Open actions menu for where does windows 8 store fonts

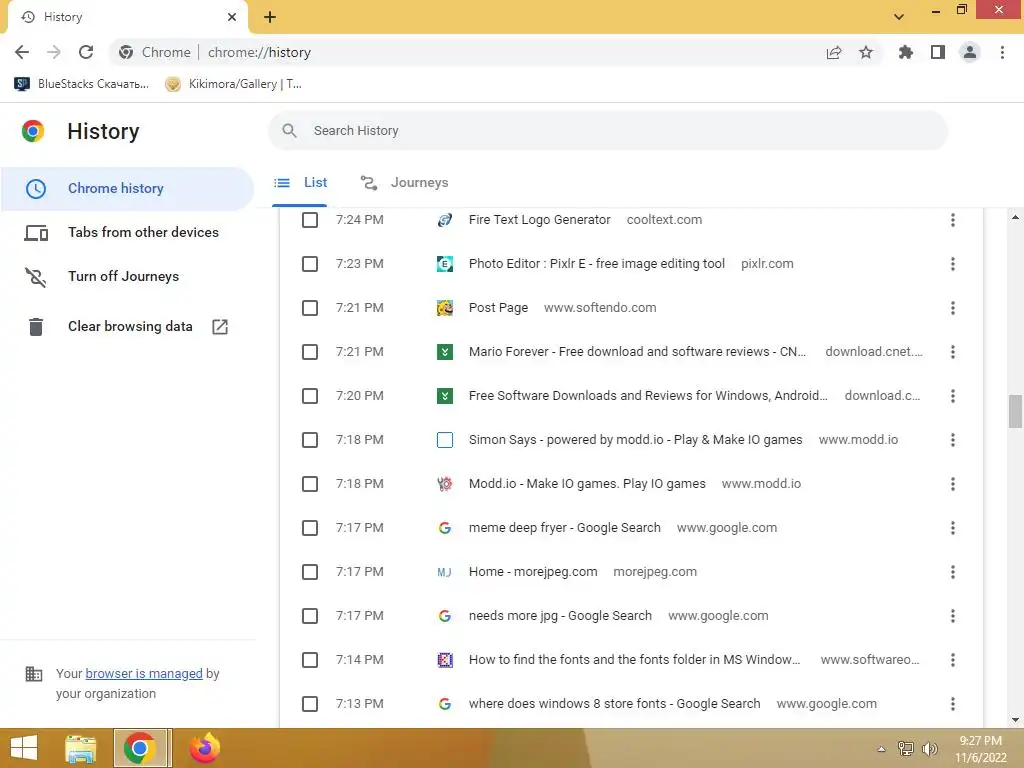[x=953, y=704]
